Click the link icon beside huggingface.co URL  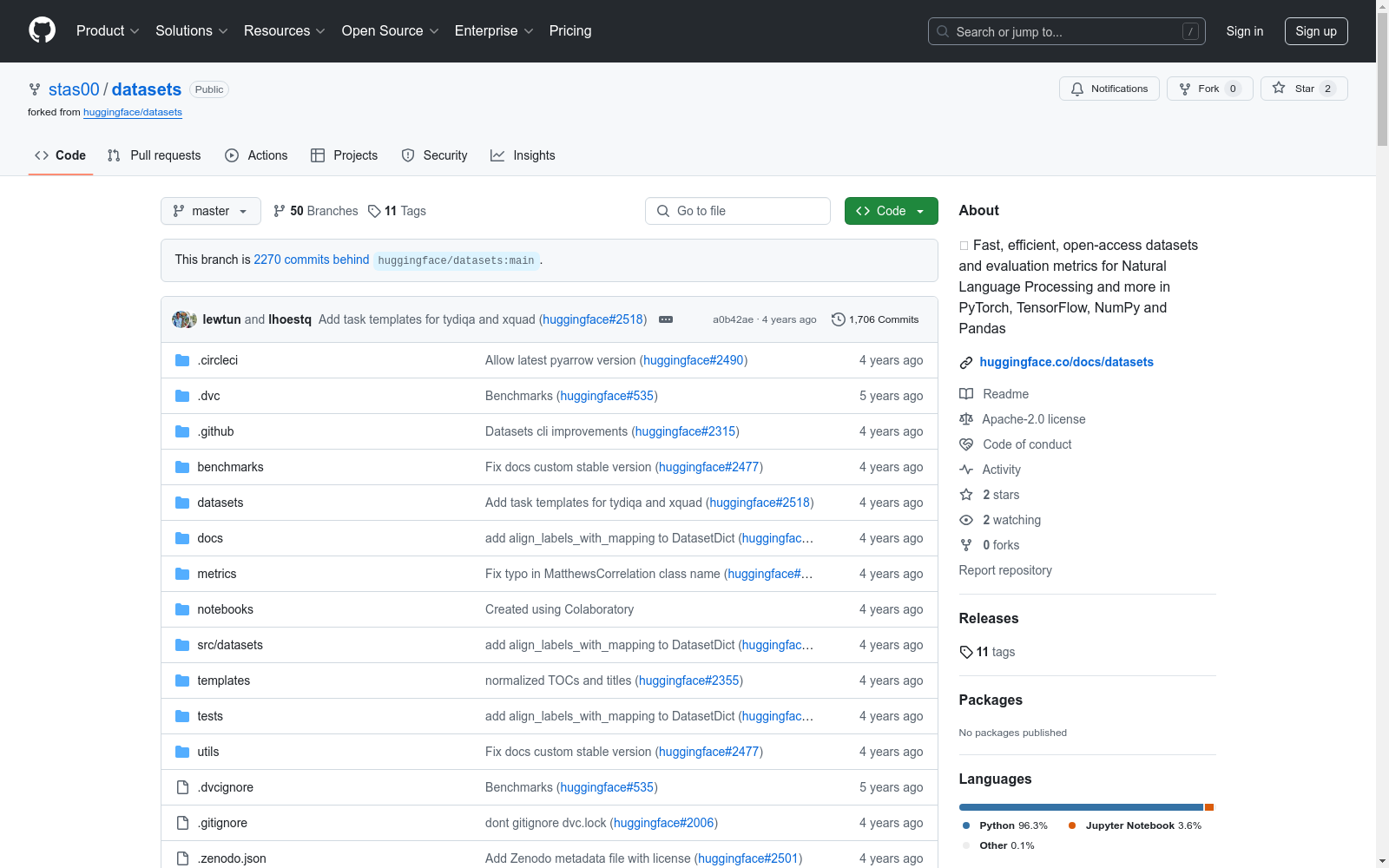click(966, 363)
